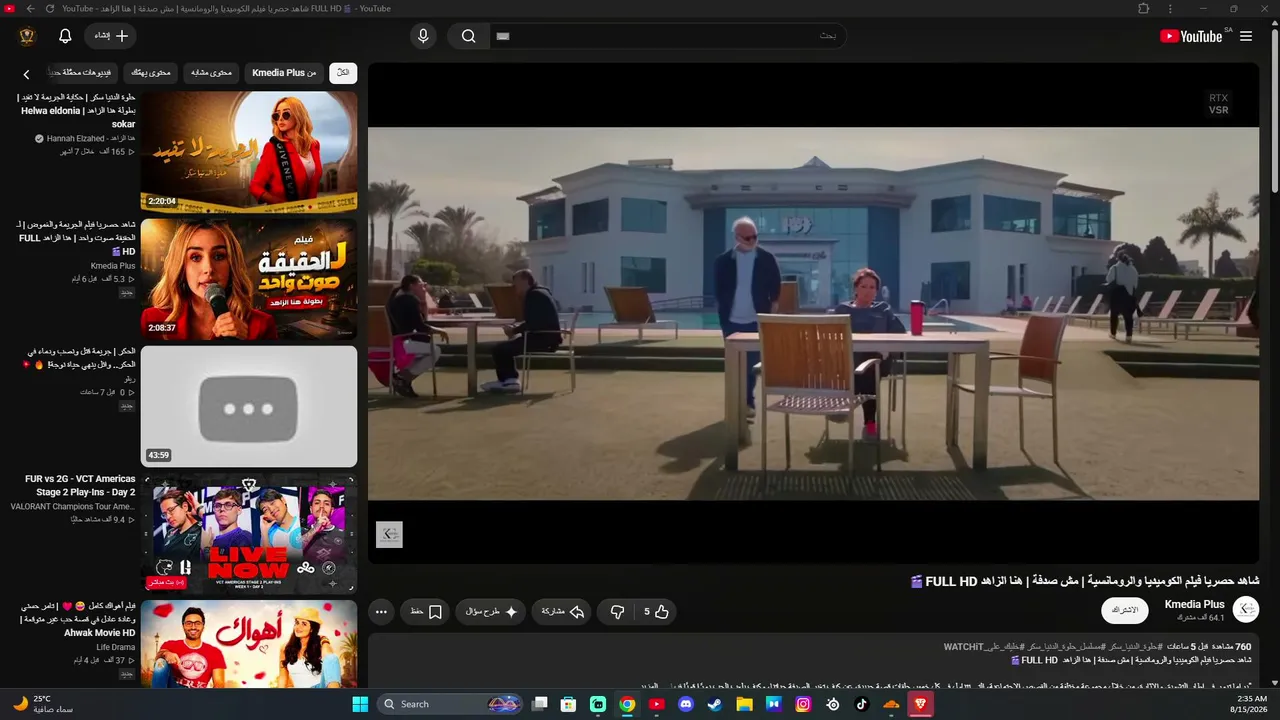Select the 'من Kmedia Plus' filter chip
This screenshot has width=1280, height=720.
(x=284, y=73)
